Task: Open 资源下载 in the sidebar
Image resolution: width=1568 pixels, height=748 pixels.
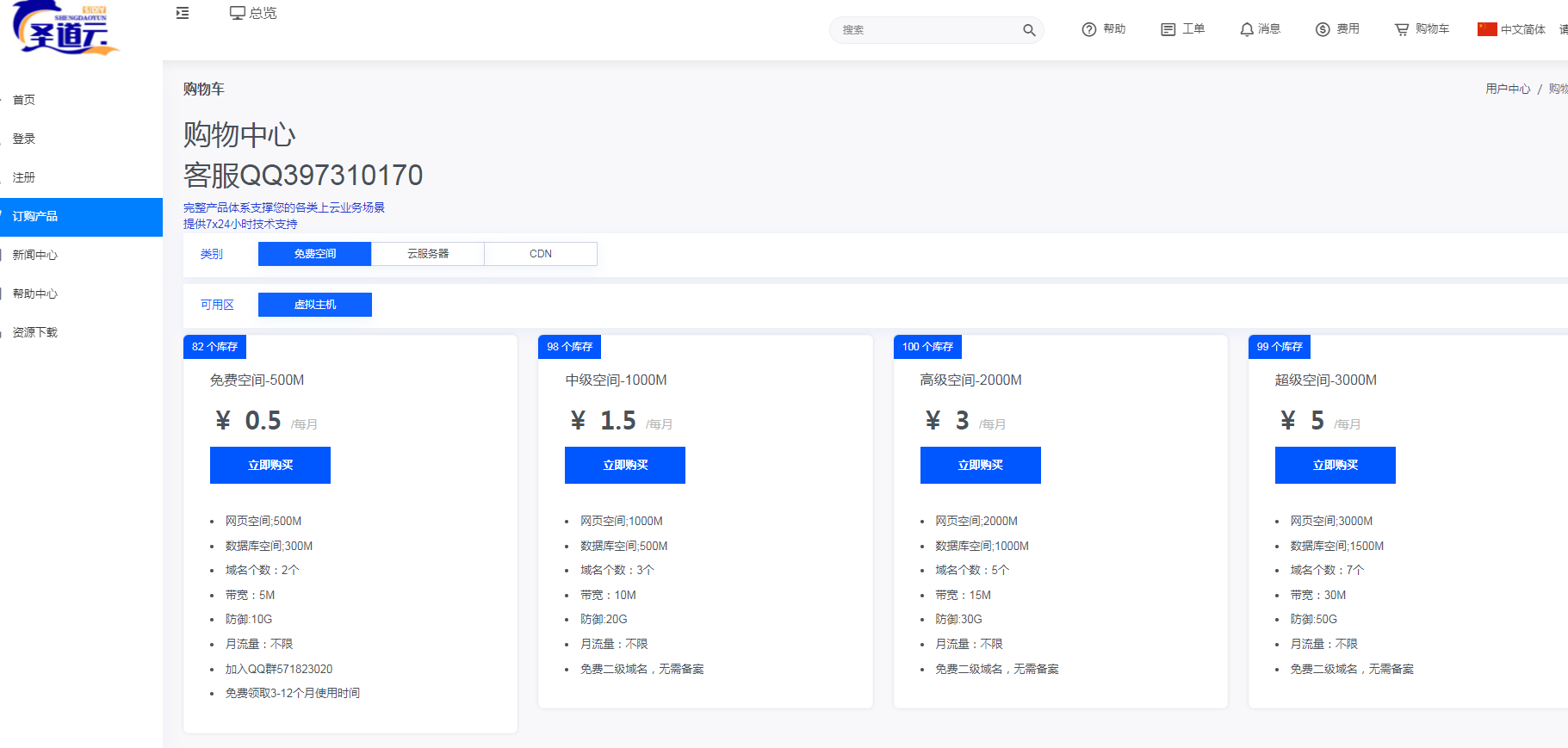Action: point(35,332)
